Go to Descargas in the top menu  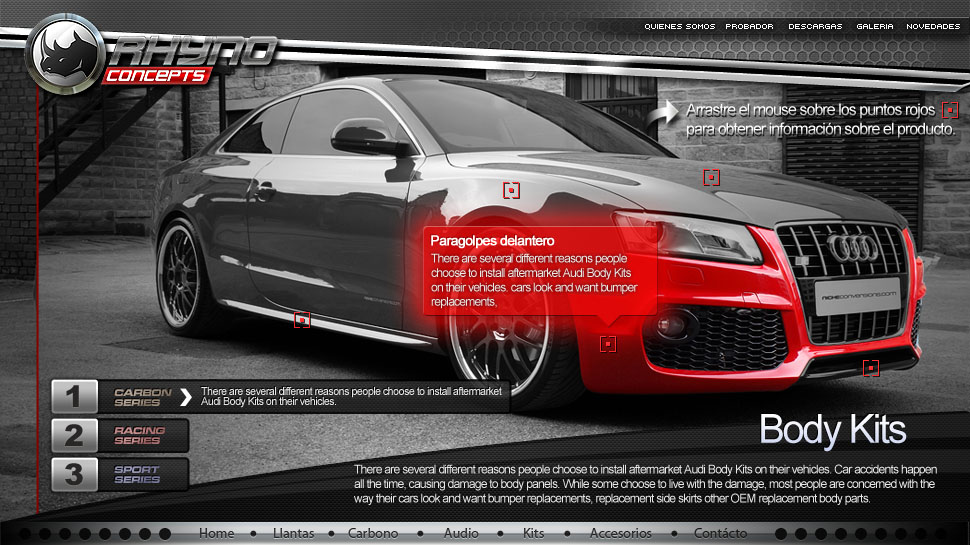815,27
